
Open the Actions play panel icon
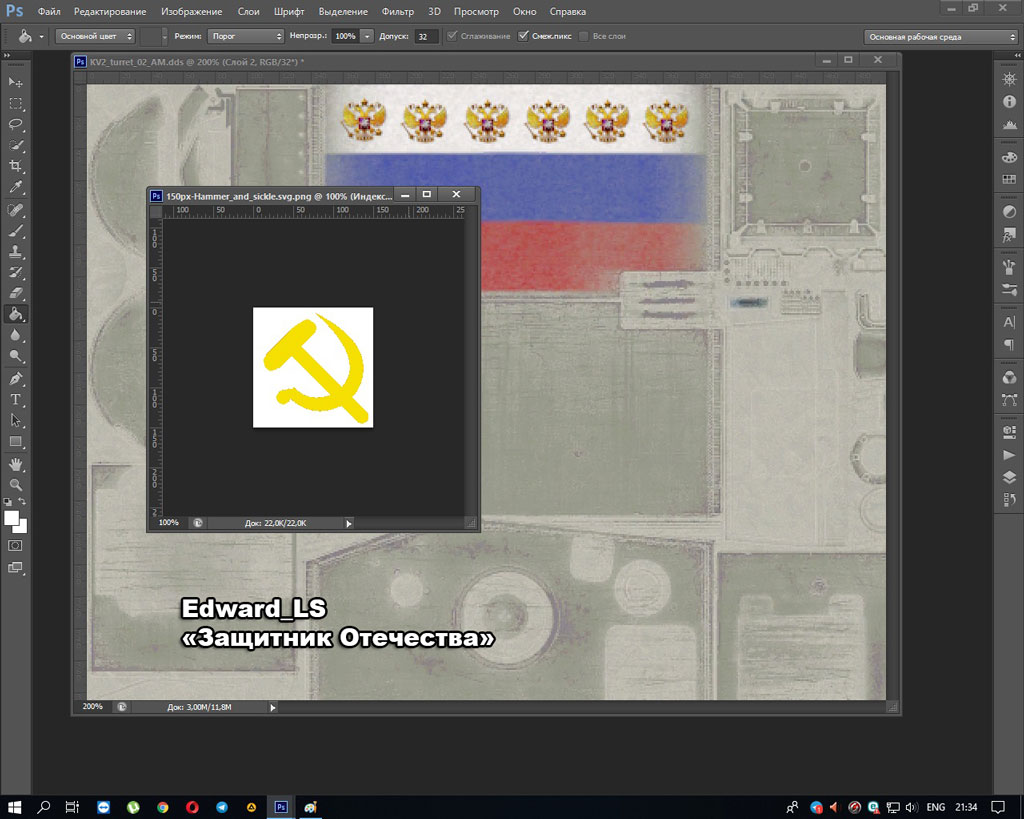pos(1009,455)
